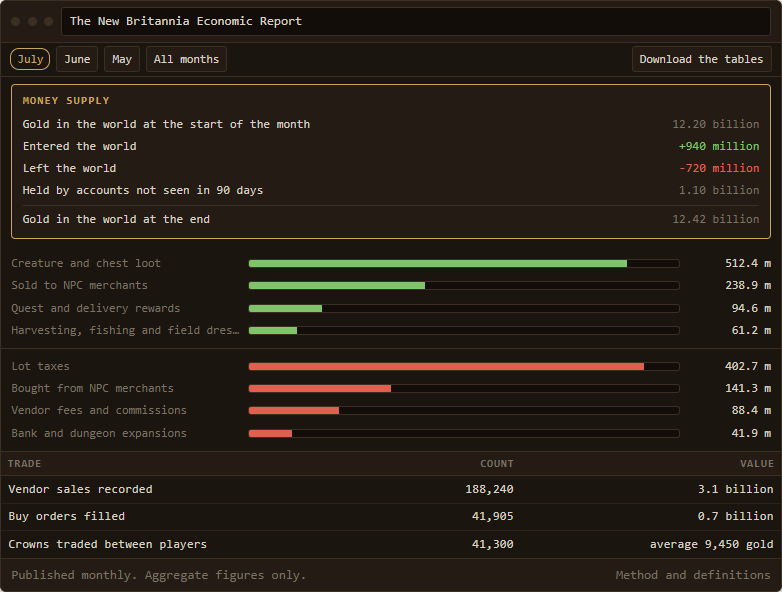
Task: Click the '141.3 m' value
Action: [748, 388]
